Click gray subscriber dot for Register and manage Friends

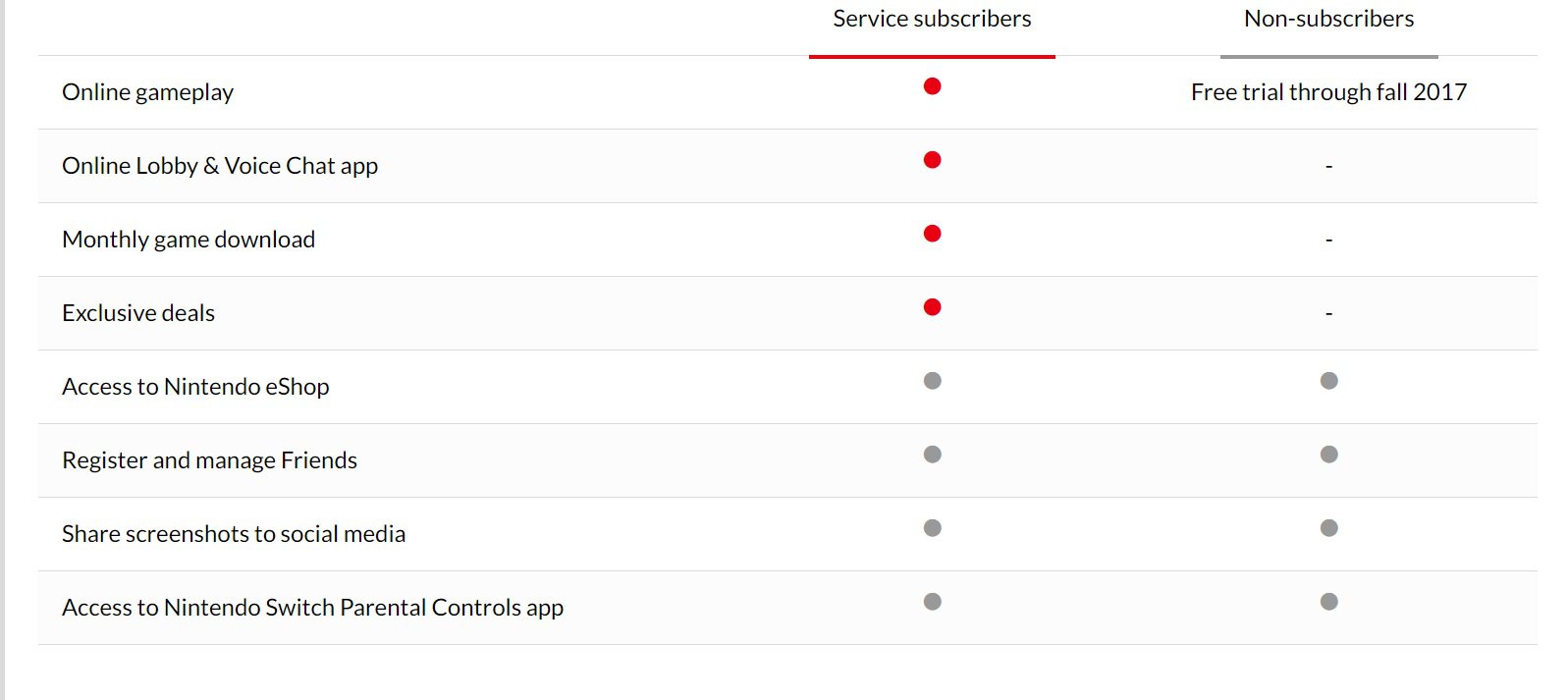[933, 455]
